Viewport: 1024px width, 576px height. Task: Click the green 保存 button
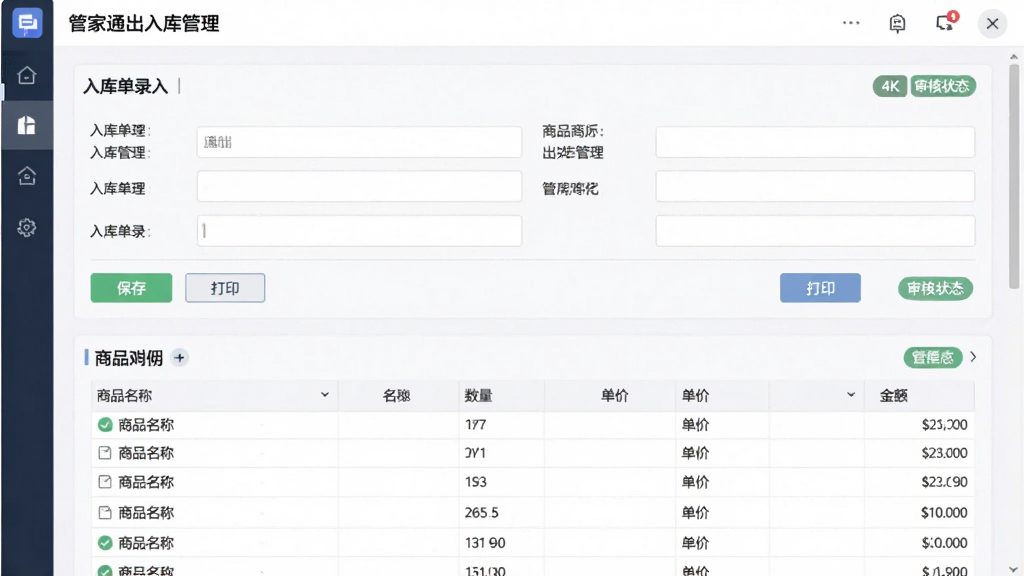(x=131, y=288)
